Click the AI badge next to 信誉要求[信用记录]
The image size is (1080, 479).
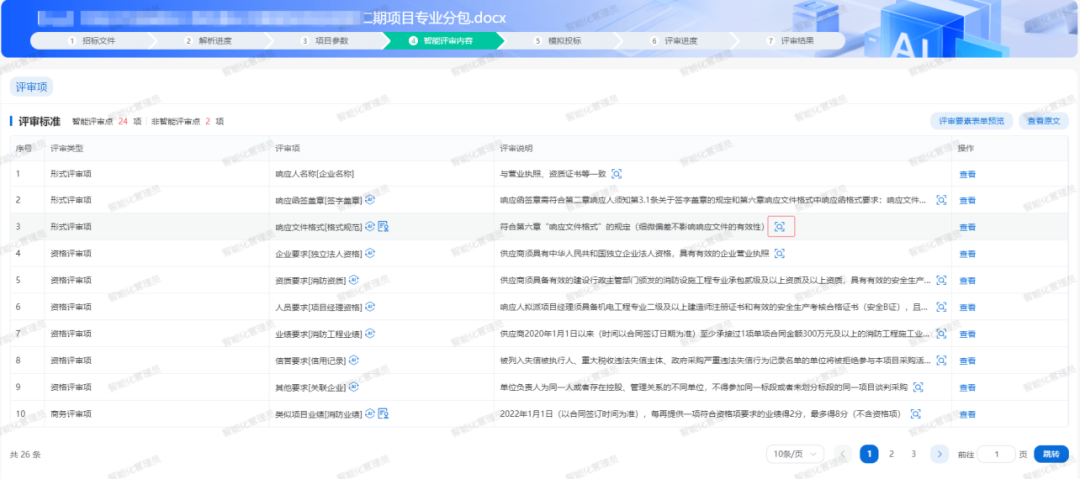[354, 360]
